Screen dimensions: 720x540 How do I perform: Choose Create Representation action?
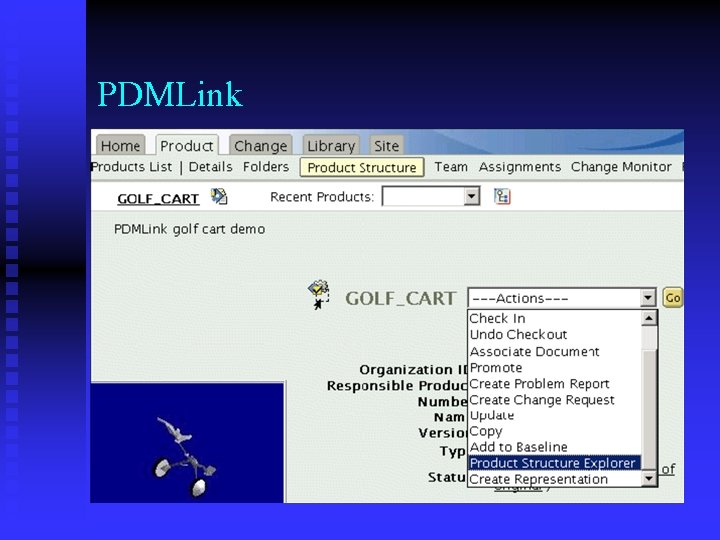(x=554, y=479)
